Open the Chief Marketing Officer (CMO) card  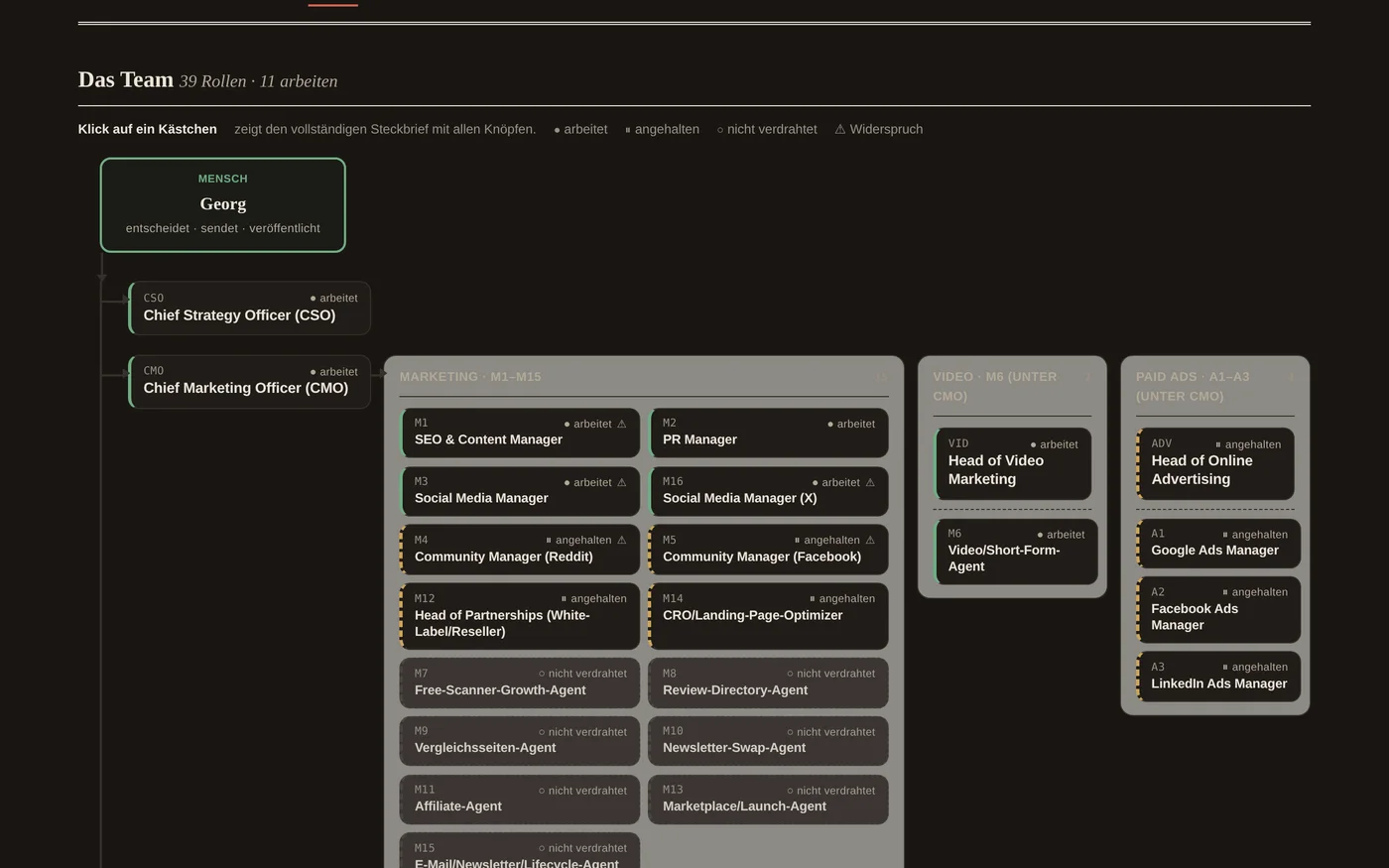[x=249, y=381]
